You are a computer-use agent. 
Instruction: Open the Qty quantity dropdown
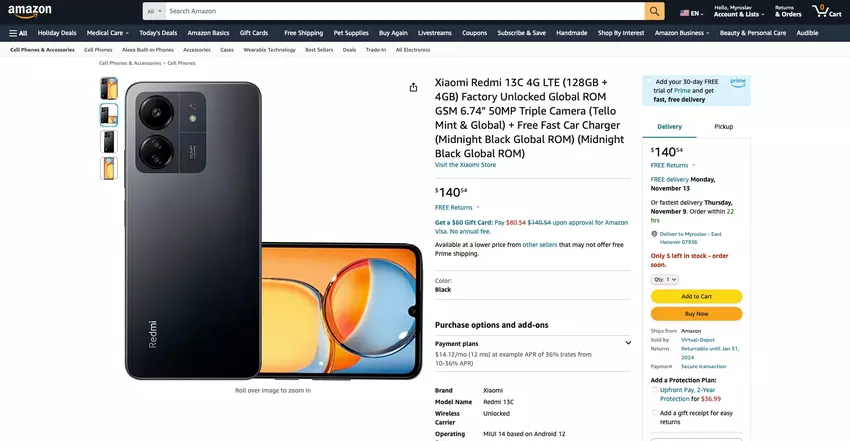pyautogui.click(x=665, y=280)
